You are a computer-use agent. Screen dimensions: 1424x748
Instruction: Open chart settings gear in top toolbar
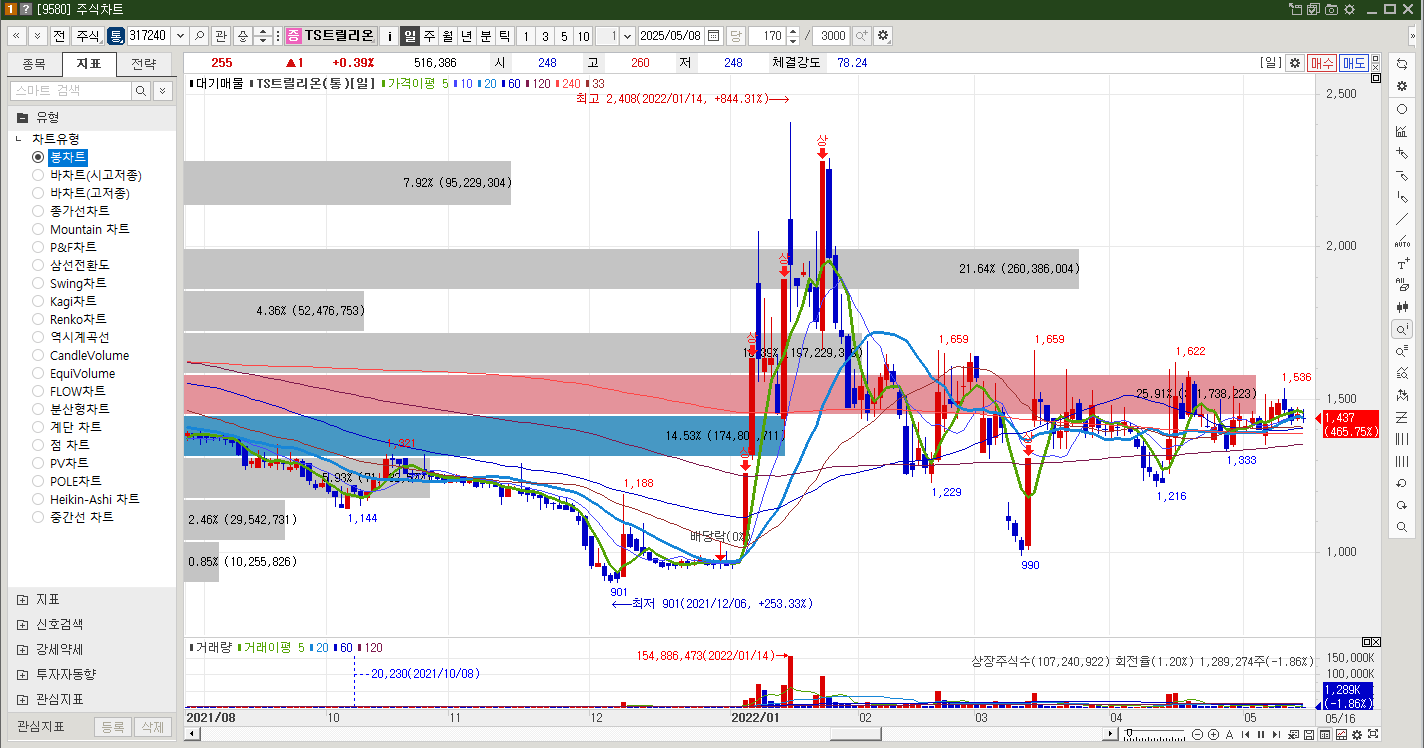882,35
